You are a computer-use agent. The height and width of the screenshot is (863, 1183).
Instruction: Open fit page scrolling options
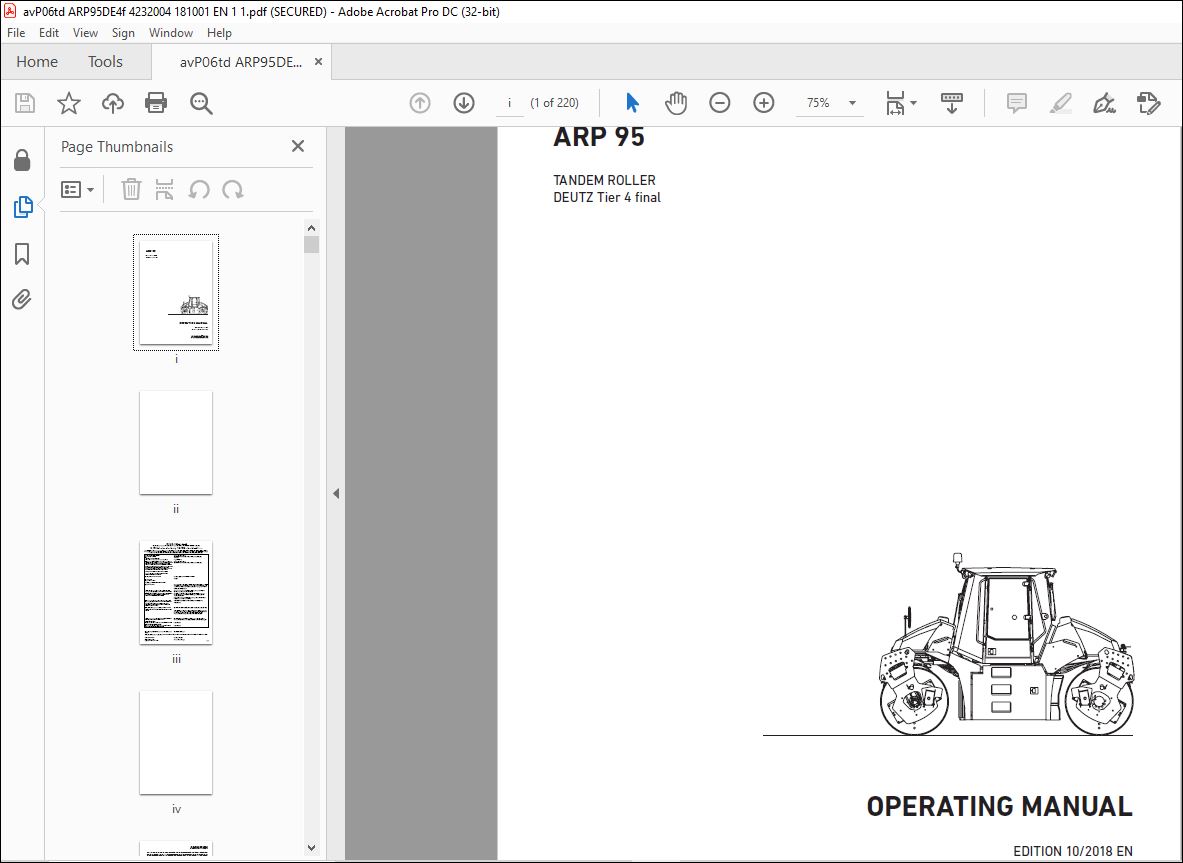(x=901, y=103)
